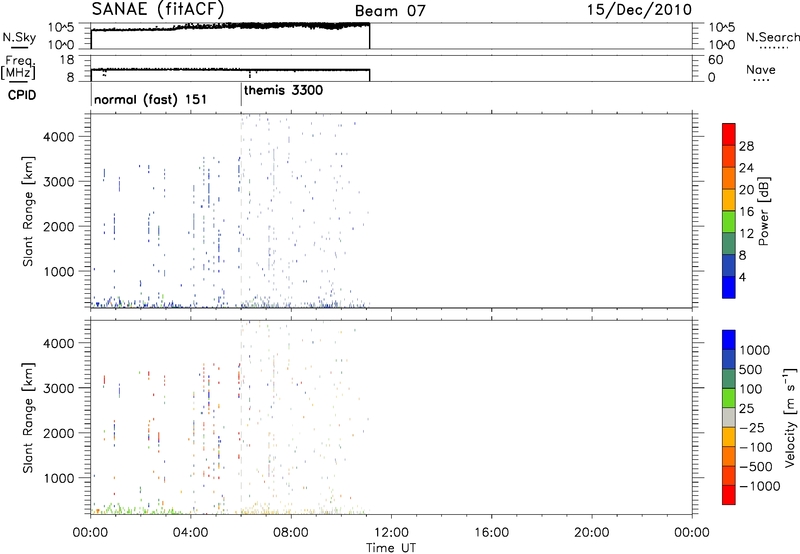Click the '4000' tick on the power panel axis
The width and height of the screenshot is (800, 554).
pos(59,137)
